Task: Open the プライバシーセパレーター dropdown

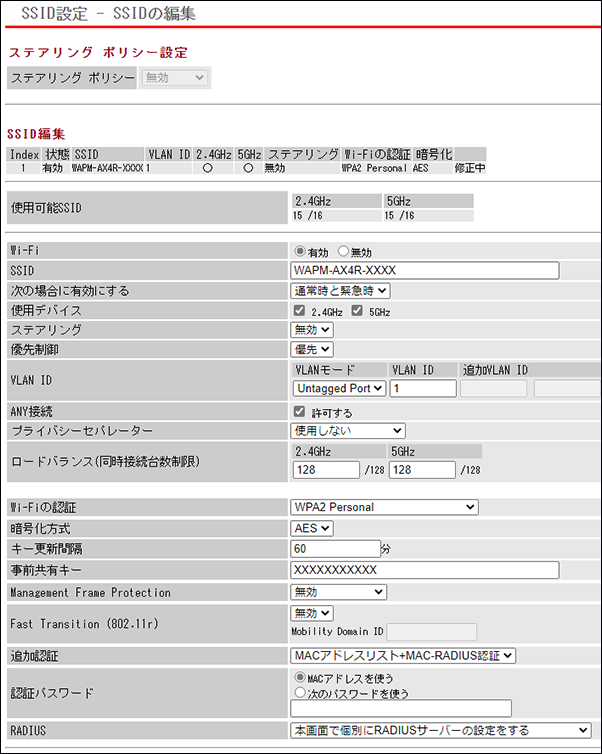Action: [348, 430]
